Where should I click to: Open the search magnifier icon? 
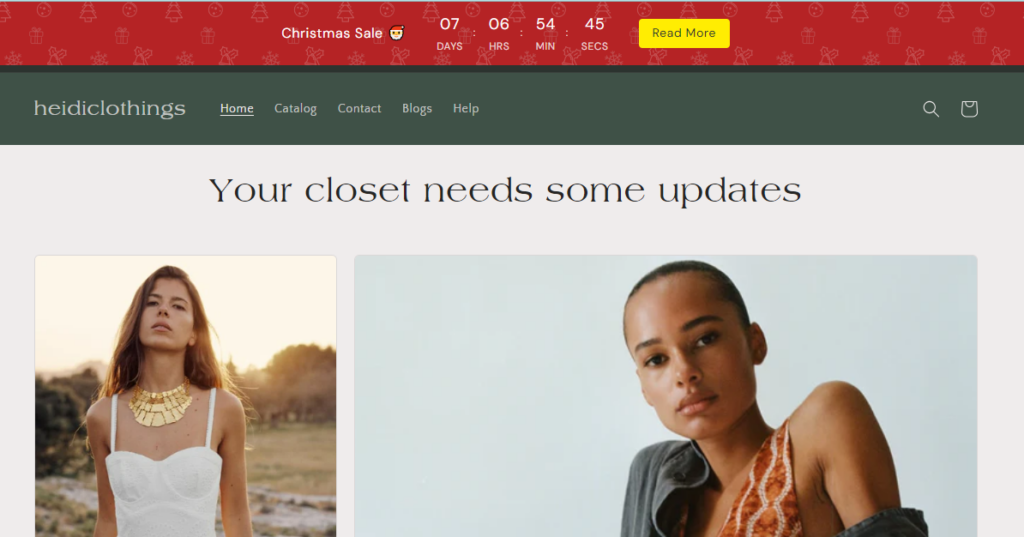(x=931, y=108)
